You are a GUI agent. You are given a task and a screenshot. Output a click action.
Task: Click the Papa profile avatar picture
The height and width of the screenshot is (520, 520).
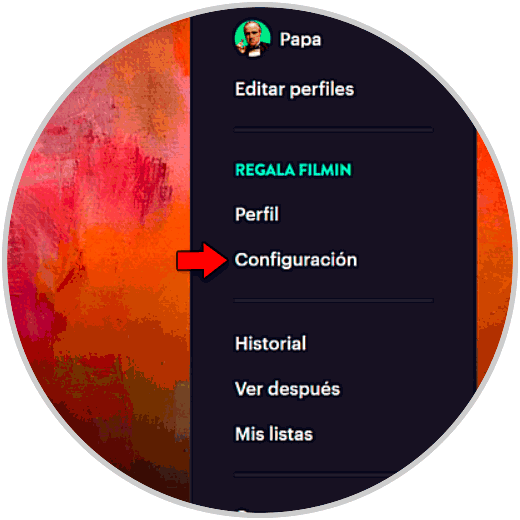pyautogui.click(x=252, y=38)
